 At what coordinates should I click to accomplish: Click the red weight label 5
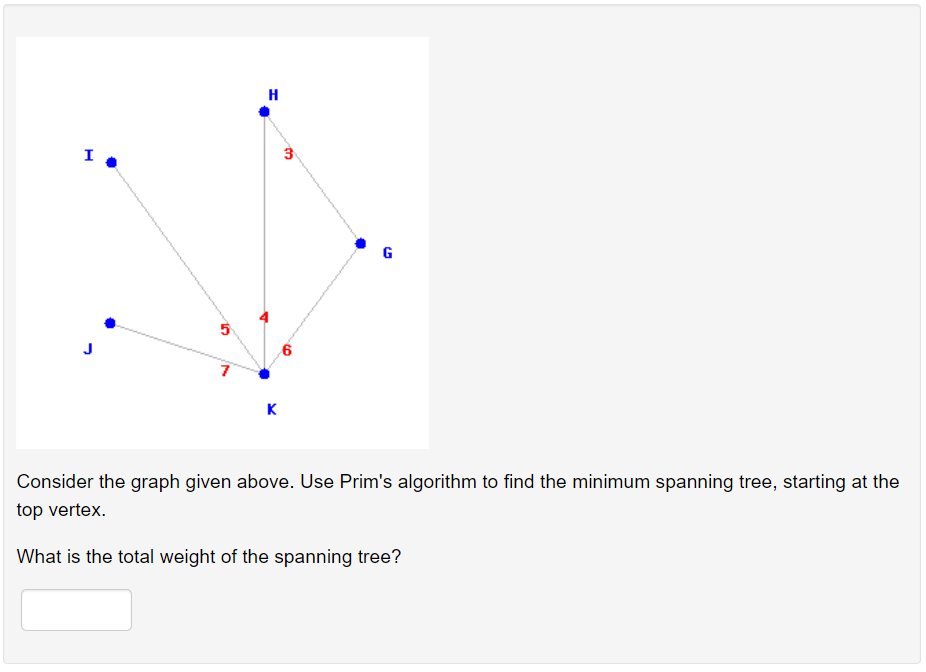[223, 329]
